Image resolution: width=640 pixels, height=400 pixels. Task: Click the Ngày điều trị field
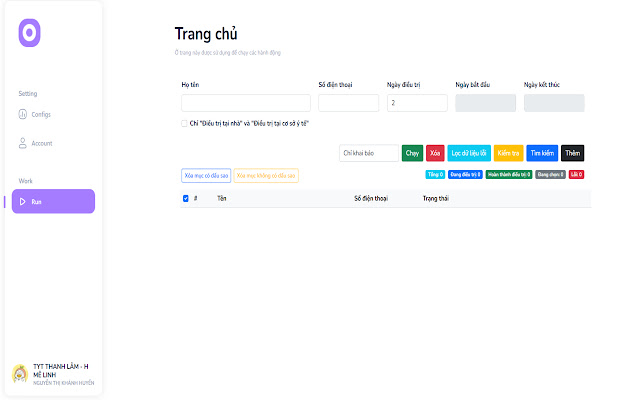pos(417,103)
